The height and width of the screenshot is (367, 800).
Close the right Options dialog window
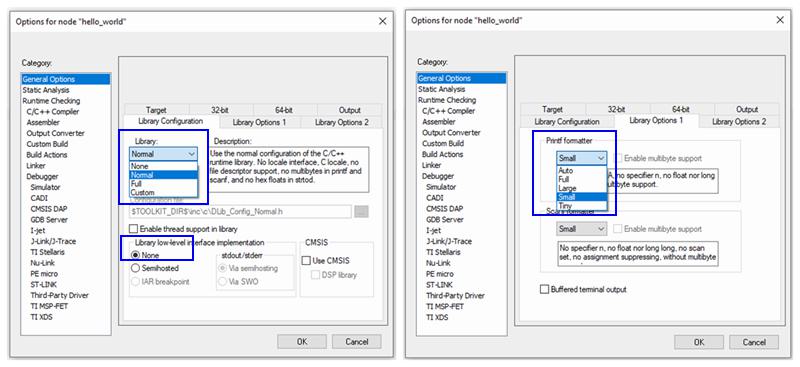click(780, 20)
